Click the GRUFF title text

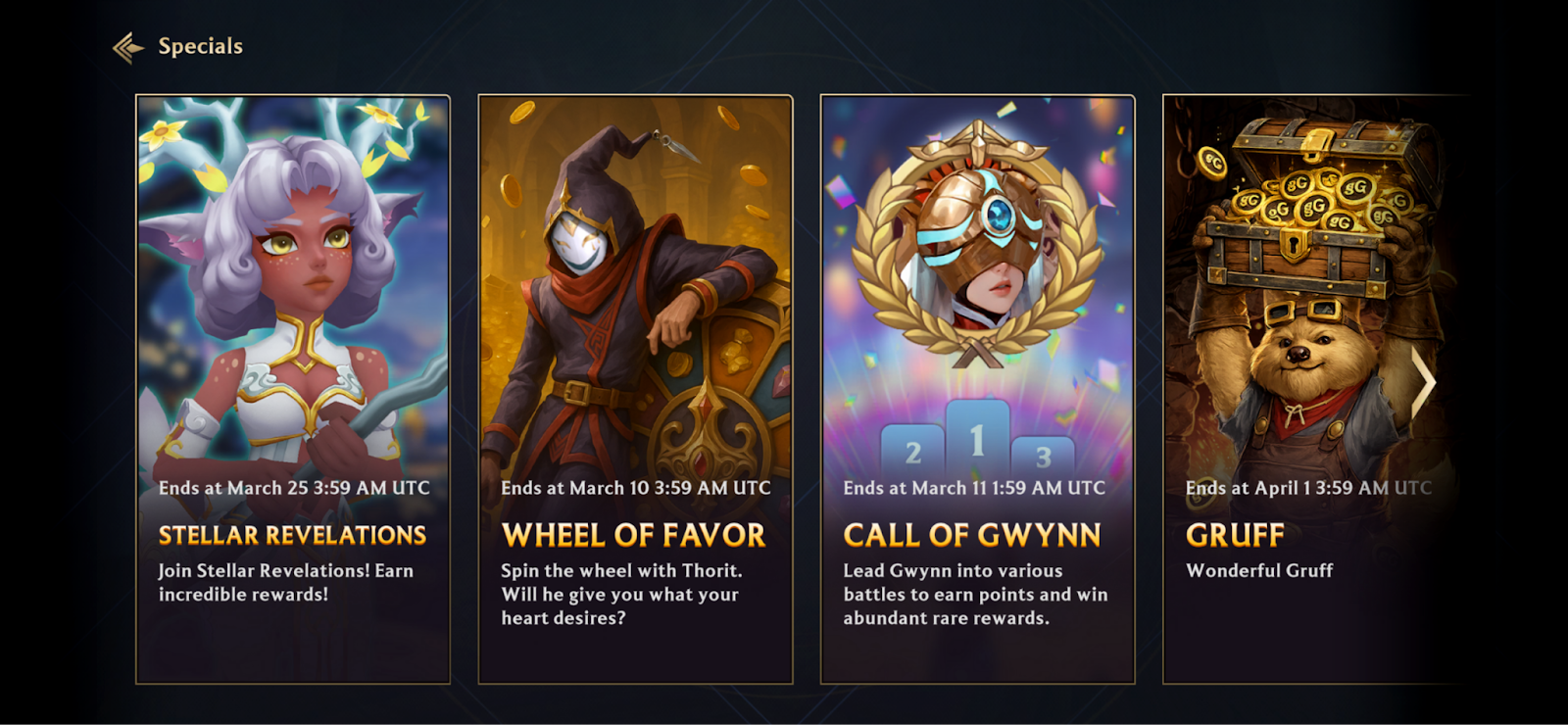point(1235,535)
